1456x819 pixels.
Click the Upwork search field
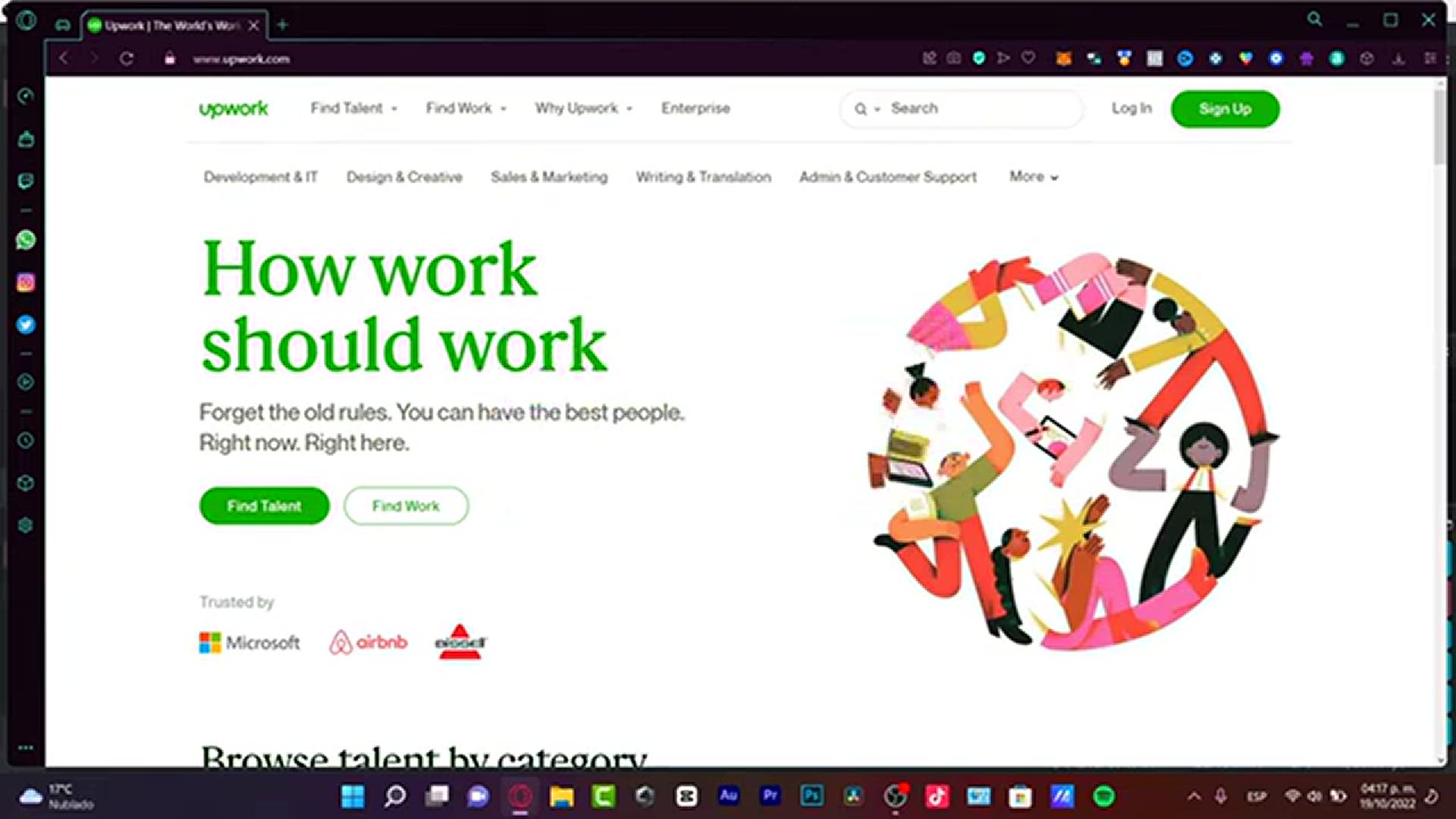click(x=962, y=108)
